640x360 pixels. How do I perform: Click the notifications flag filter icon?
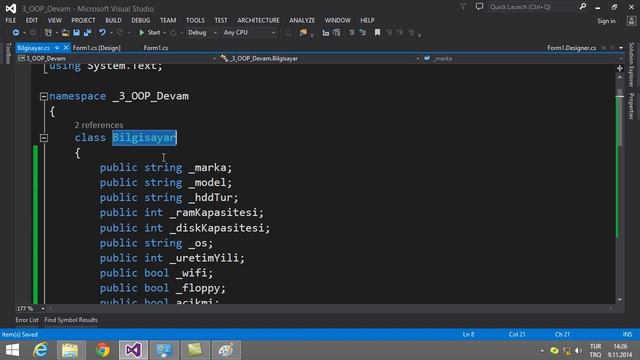tap(463, 7)
